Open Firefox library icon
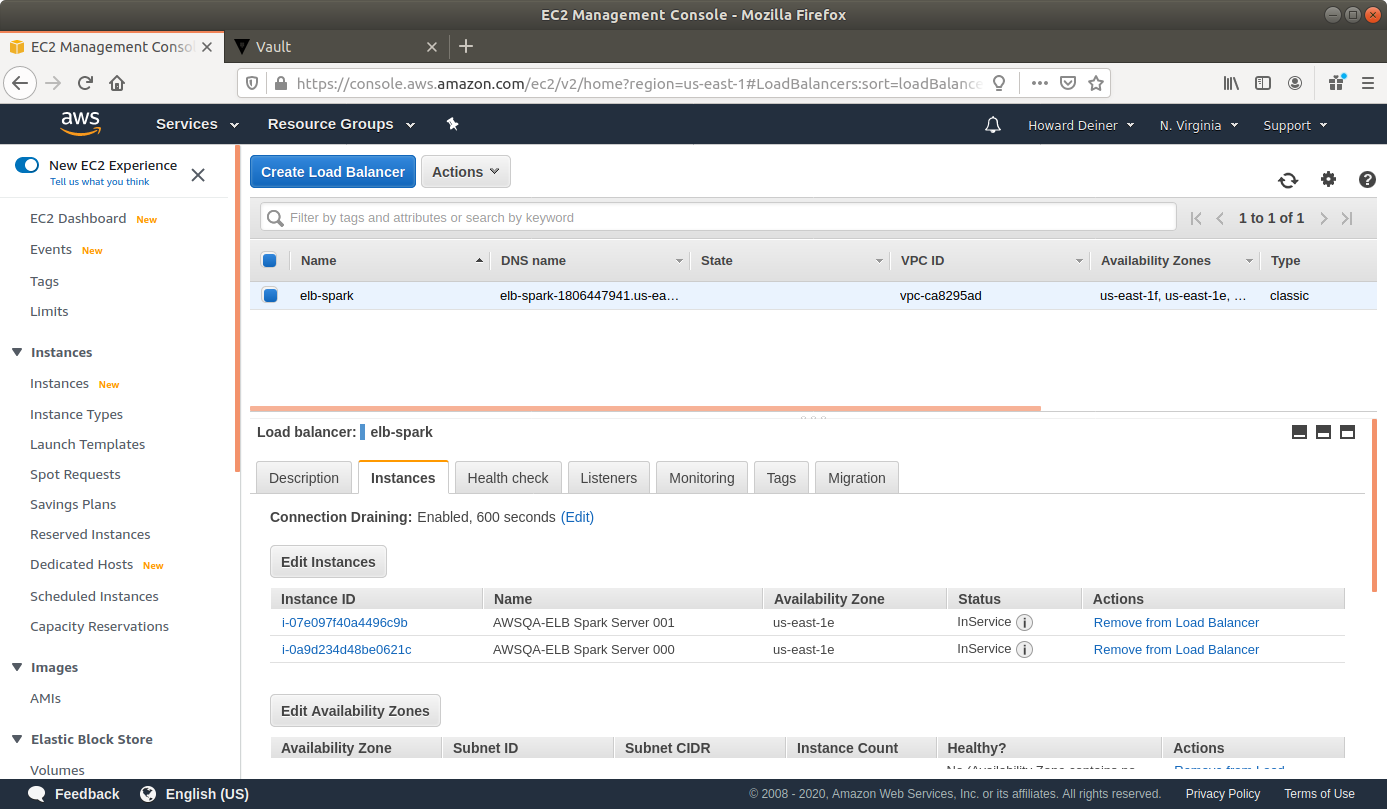The image size is (1387, 809). [1231, 83]
